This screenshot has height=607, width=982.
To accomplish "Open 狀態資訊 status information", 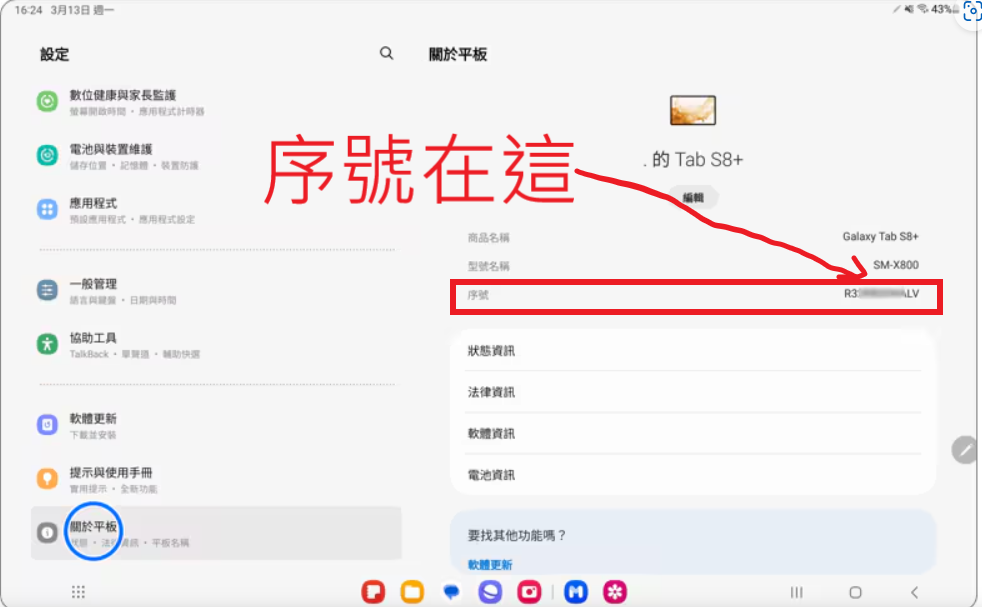I will (692, 351).
